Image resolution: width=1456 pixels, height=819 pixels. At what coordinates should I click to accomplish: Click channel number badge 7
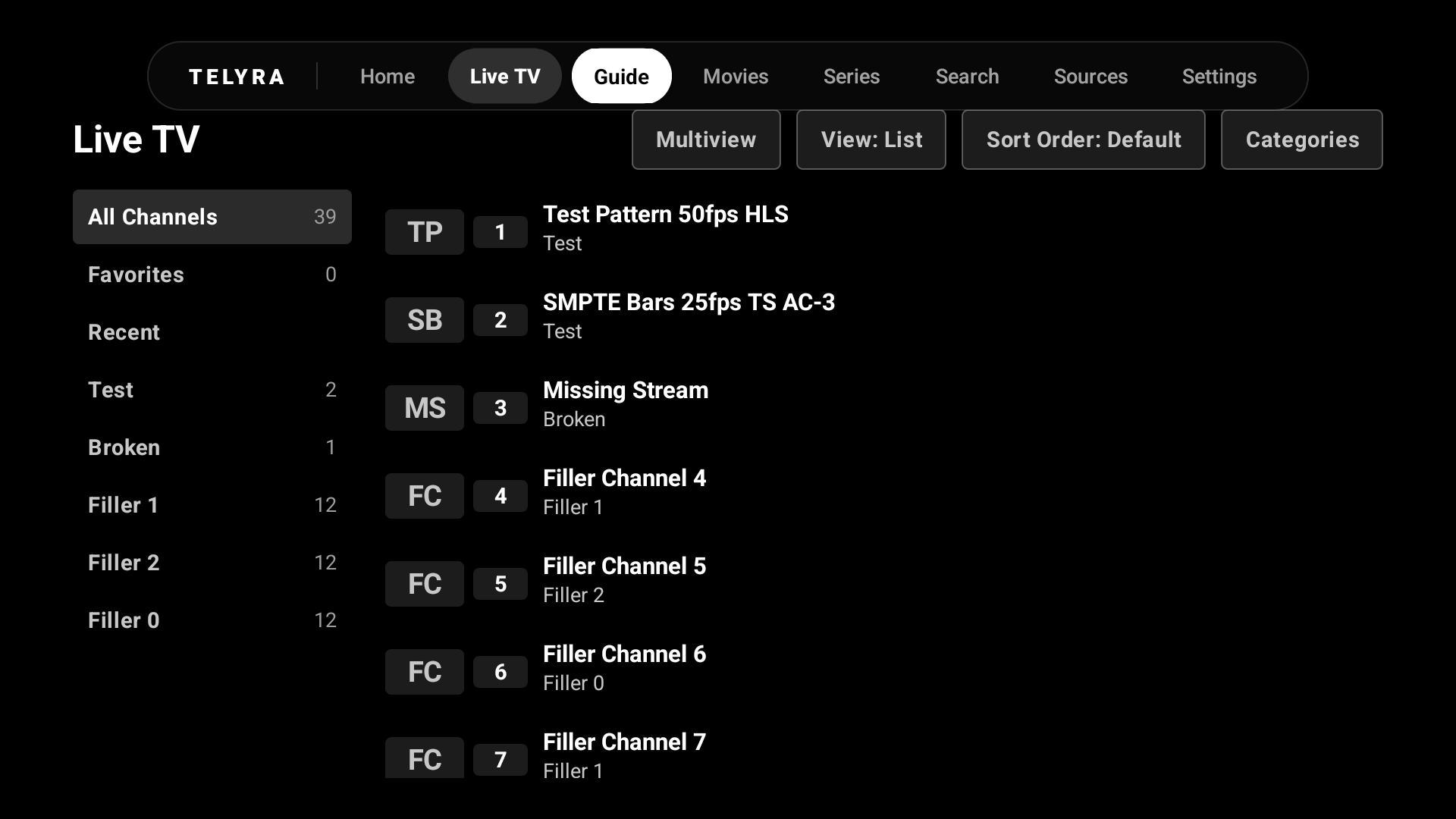coord(500,760)
